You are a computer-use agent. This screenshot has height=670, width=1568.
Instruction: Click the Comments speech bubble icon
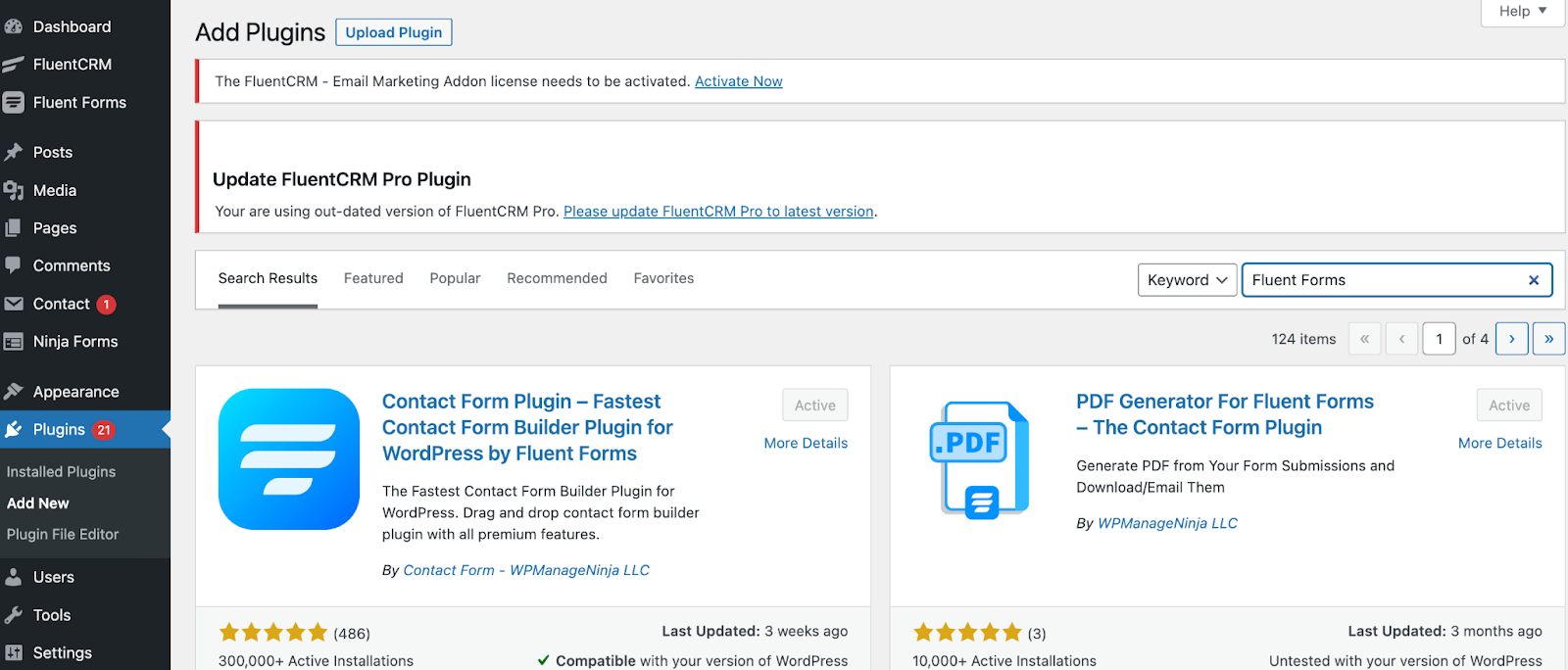click(x=14, y=265)
